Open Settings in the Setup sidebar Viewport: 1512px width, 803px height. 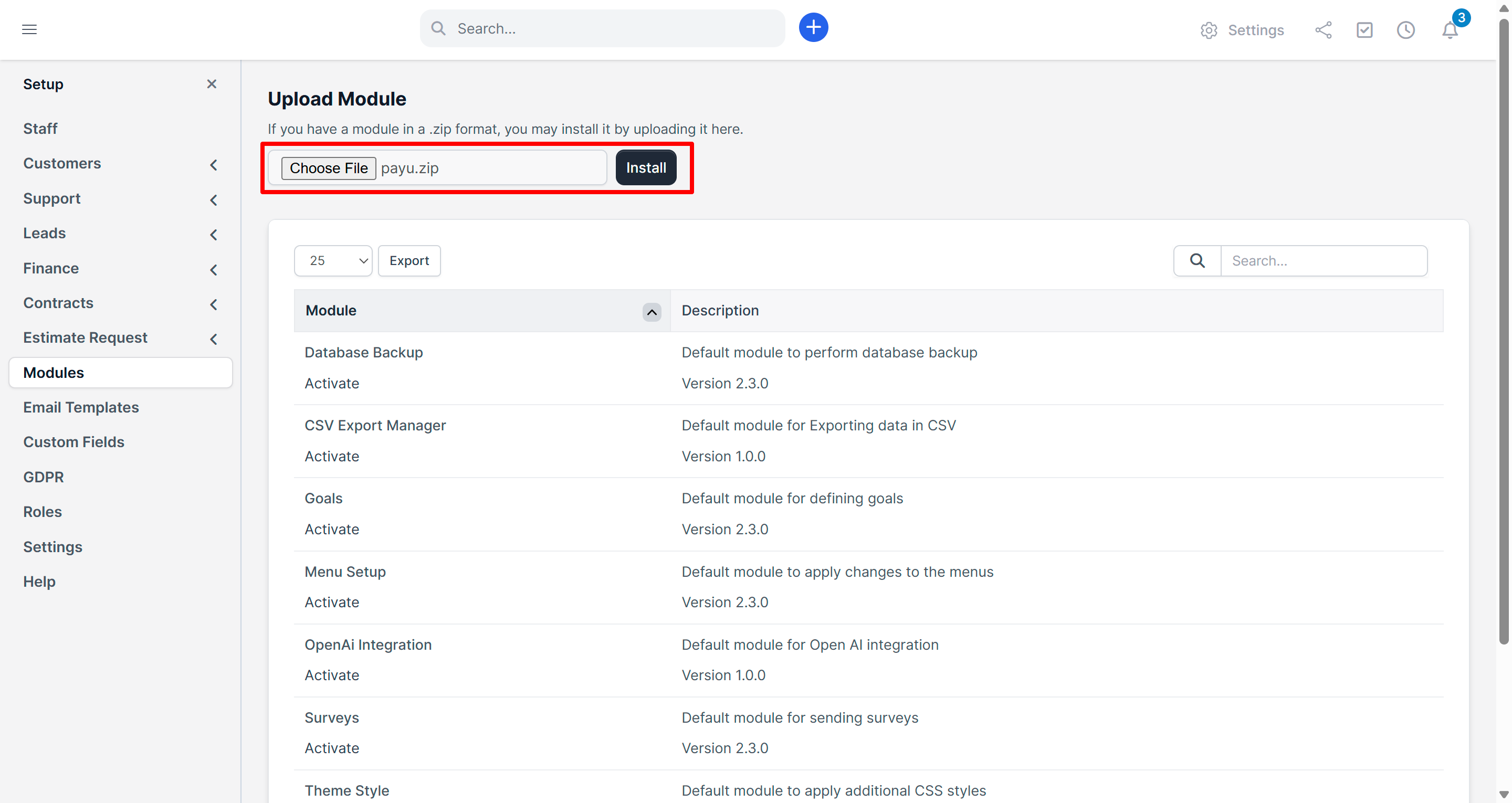point(53,546)
